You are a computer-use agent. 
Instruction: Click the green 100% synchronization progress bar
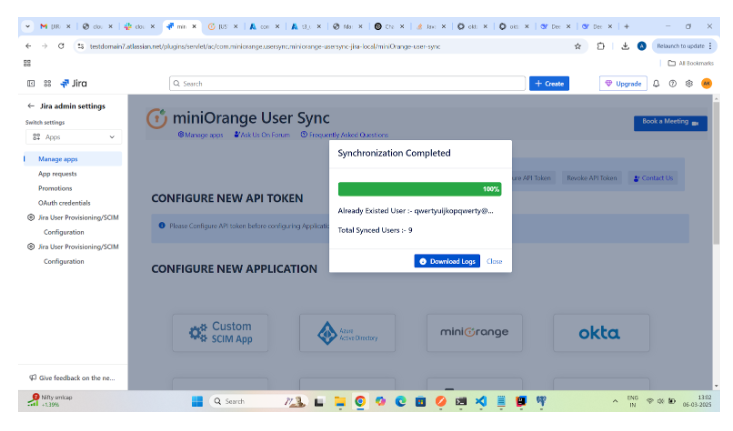pos(419,189)
